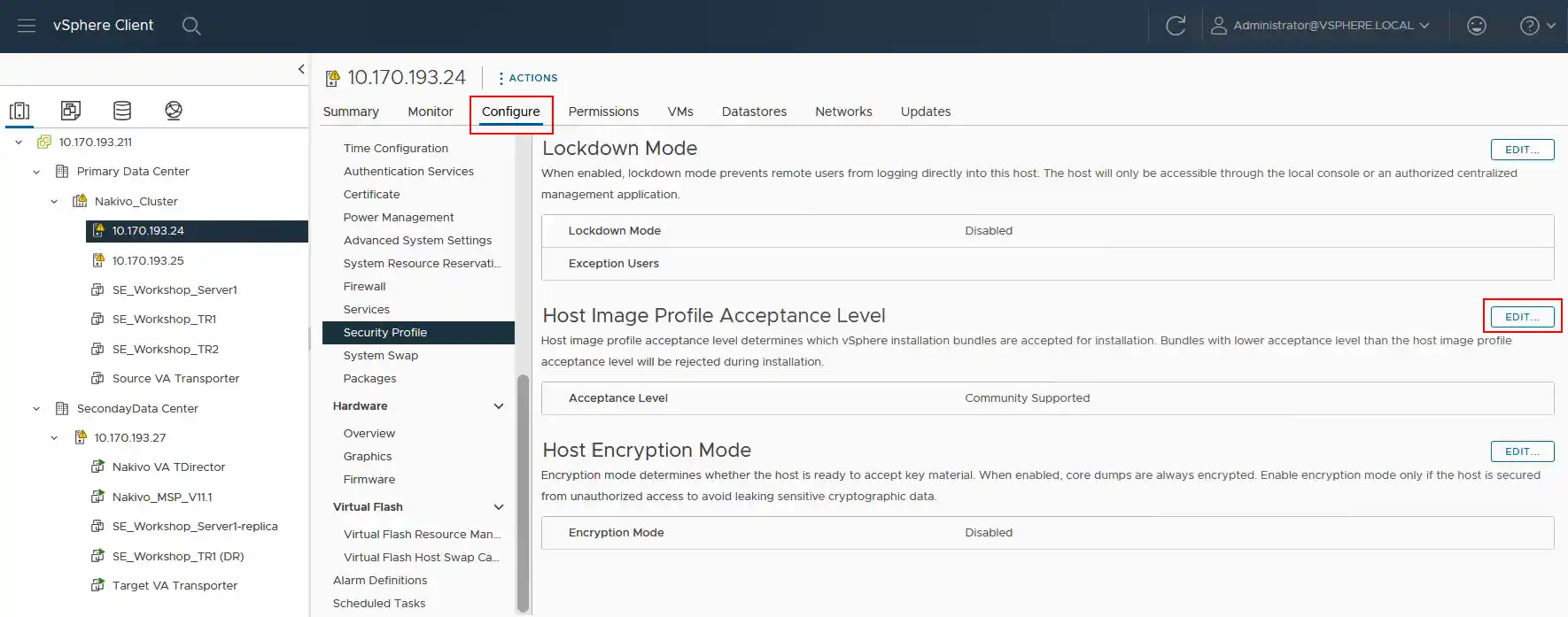Screen dimensions: 1568x617
Task: Select Firewall in the configure menu
Action: (x=364, y=287)
